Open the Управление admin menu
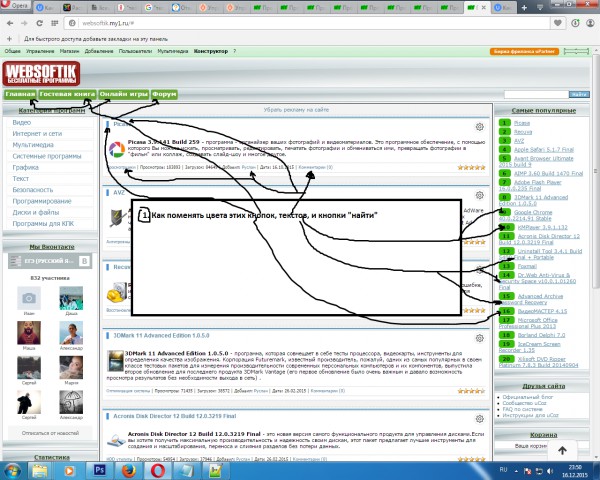This screenshot has height=480, width=600. (x=40, y=51)
